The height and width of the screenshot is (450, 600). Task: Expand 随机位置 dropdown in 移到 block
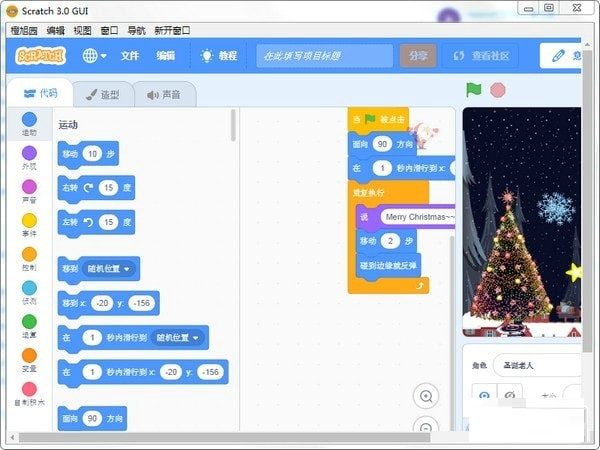tap(112, 268)
